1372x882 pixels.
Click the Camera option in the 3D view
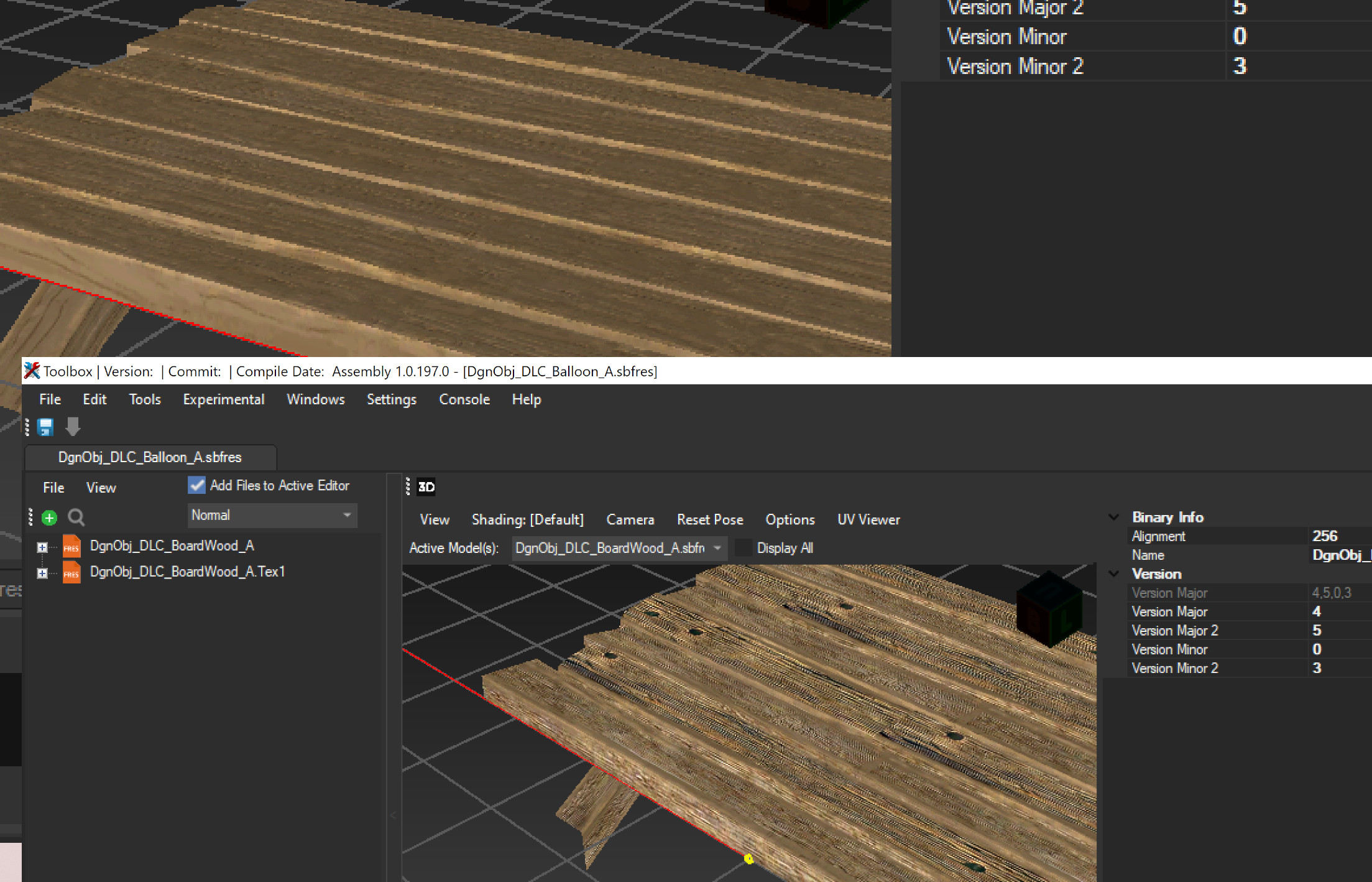point(630,519)
